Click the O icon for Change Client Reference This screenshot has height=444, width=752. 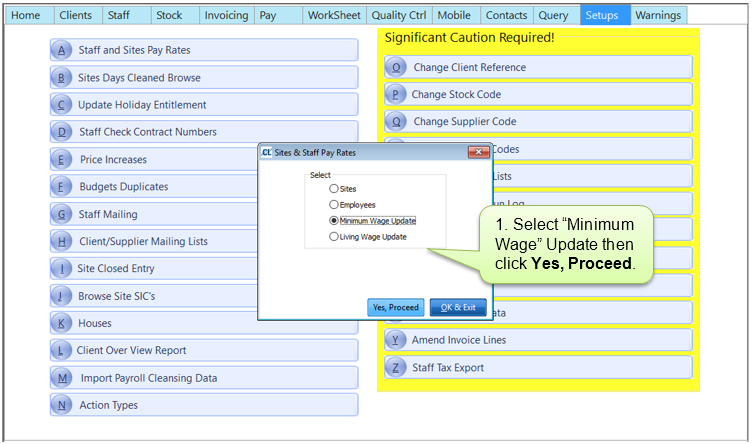pos(396,68)
